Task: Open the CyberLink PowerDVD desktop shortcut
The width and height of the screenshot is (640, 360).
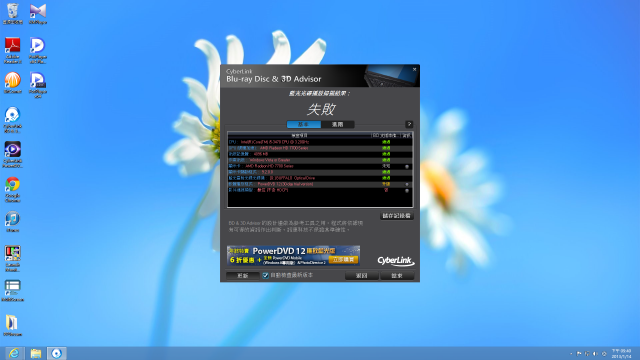Action: tap(13, 154)
